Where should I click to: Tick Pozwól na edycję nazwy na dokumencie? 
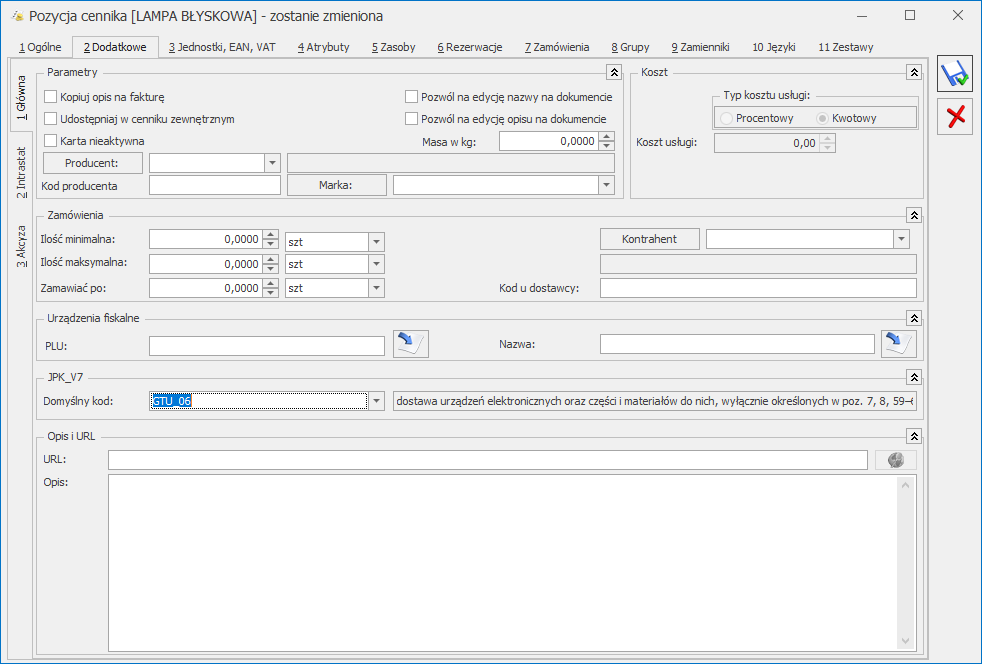[x=411, y=97]
